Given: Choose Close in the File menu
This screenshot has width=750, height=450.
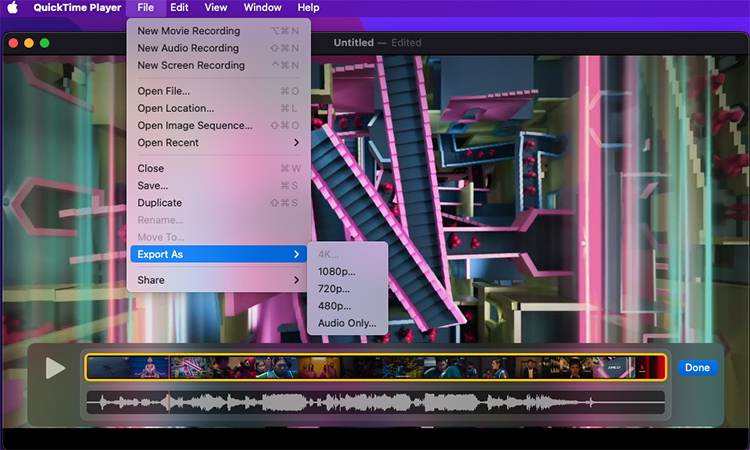Looking at the screenshot, I should pos(218,168).
